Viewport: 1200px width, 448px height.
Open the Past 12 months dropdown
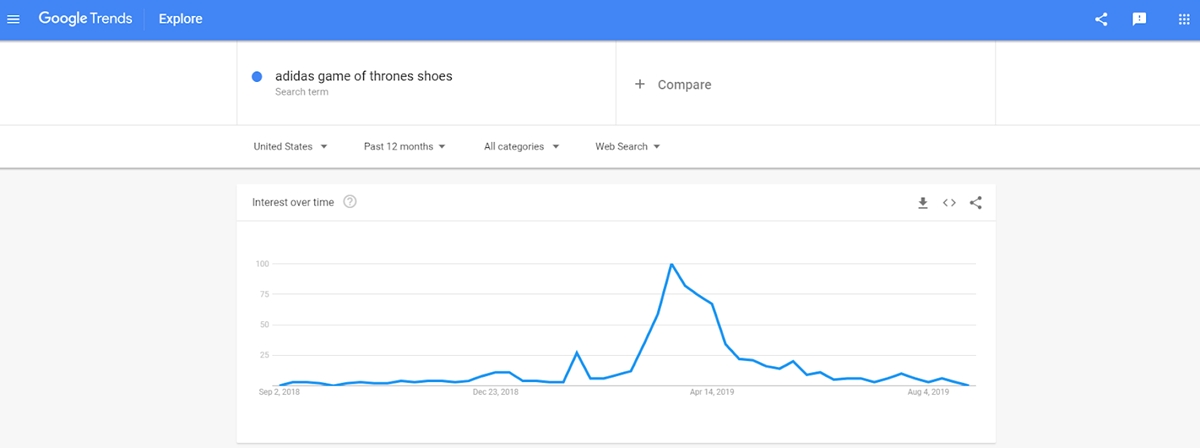coord(404,147)
